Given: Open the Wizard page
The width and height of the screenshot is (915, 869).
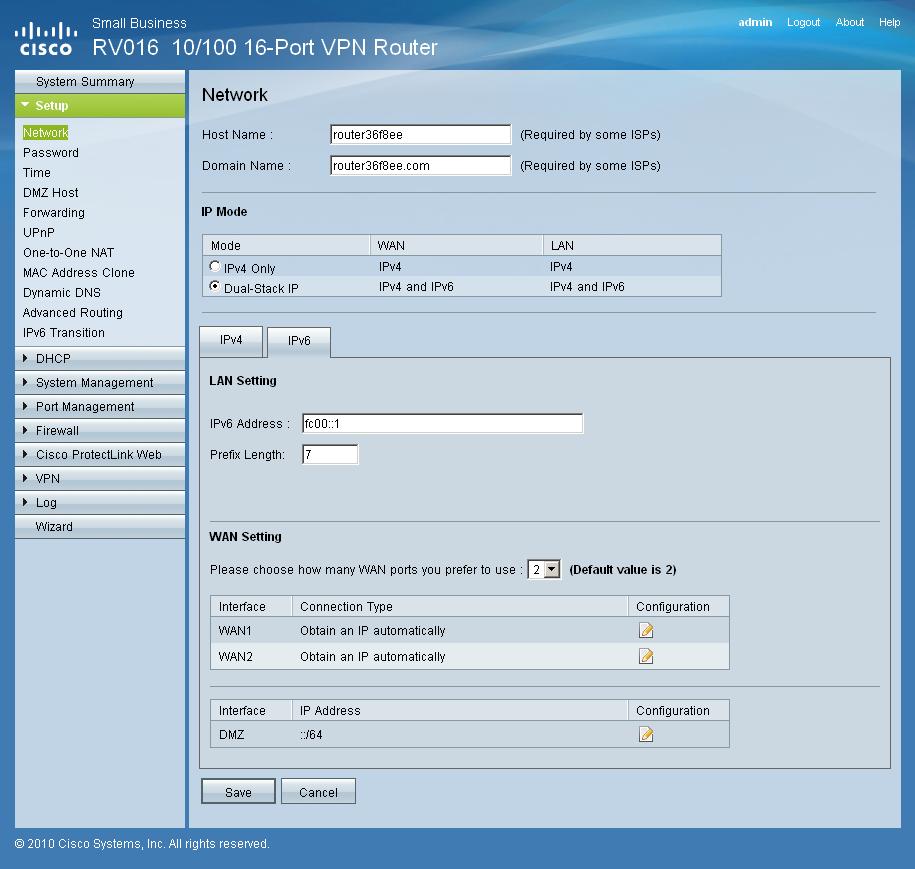Looking at the screenshot, I should point(100,526).
